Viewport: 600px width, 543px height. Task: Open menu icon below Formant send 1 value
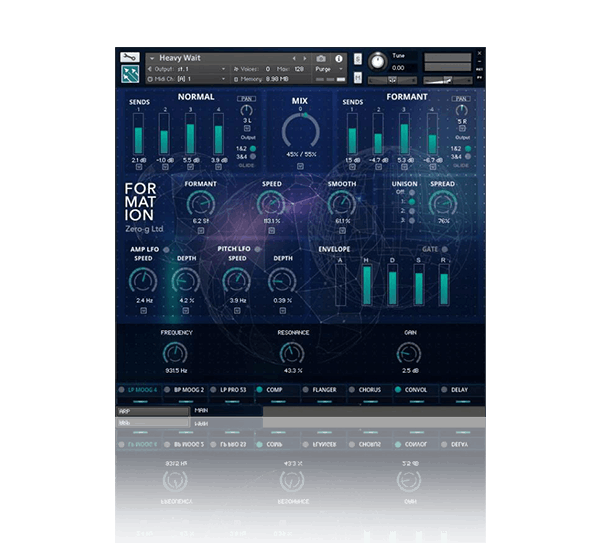tap(352, 167)
